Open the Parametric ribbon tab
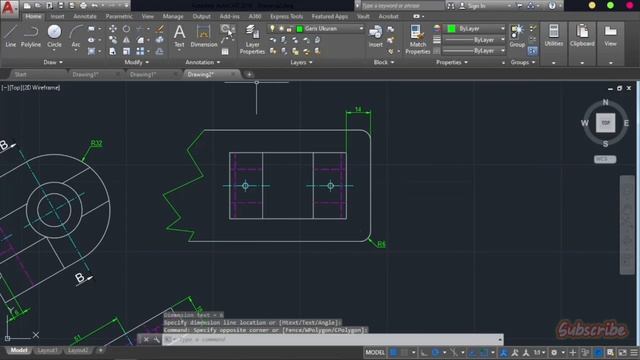 tap(119, 16)
